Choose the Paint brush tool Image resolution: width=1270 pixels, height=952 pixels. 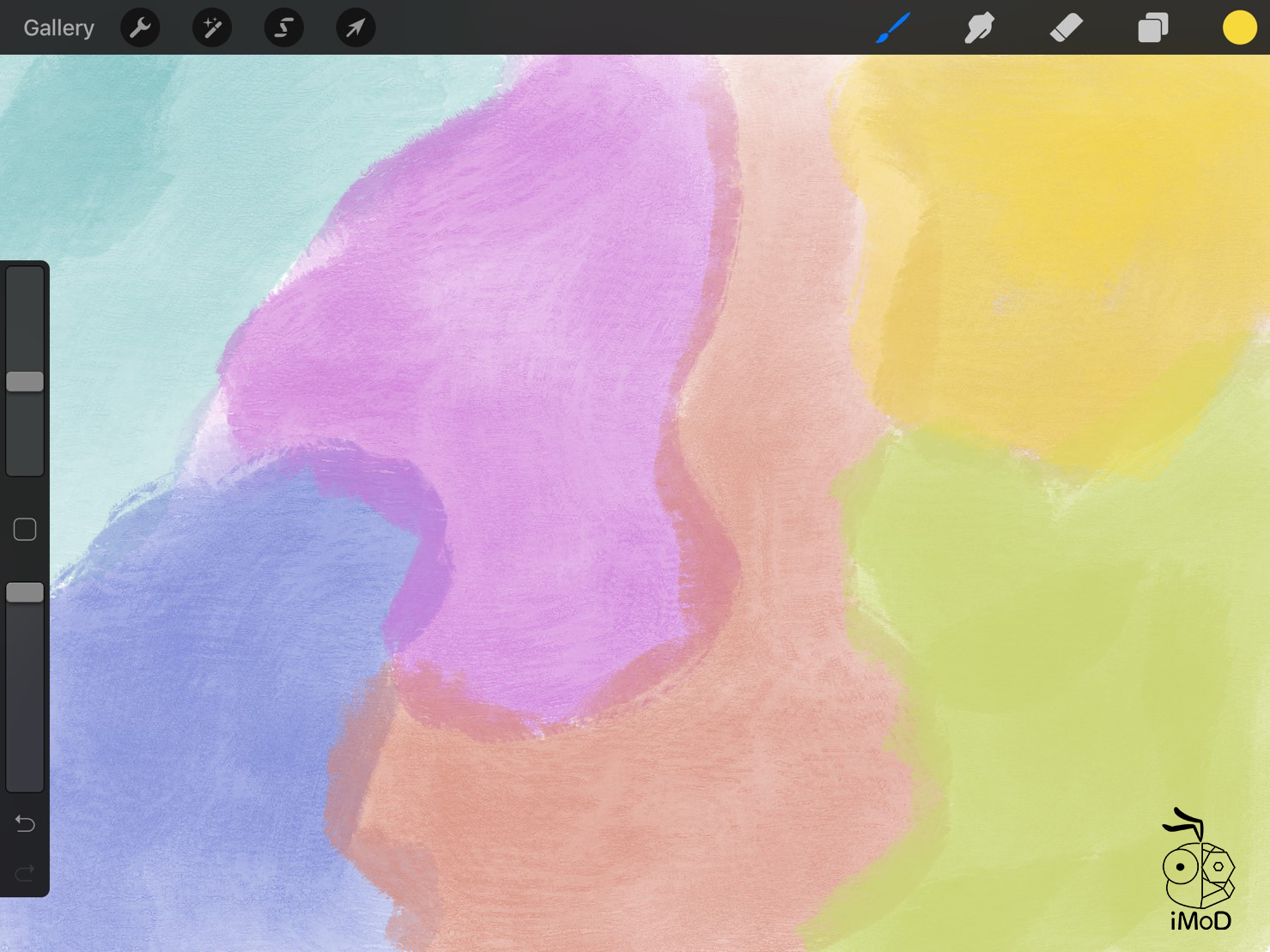pyautogui.click(x=893, y=27)
